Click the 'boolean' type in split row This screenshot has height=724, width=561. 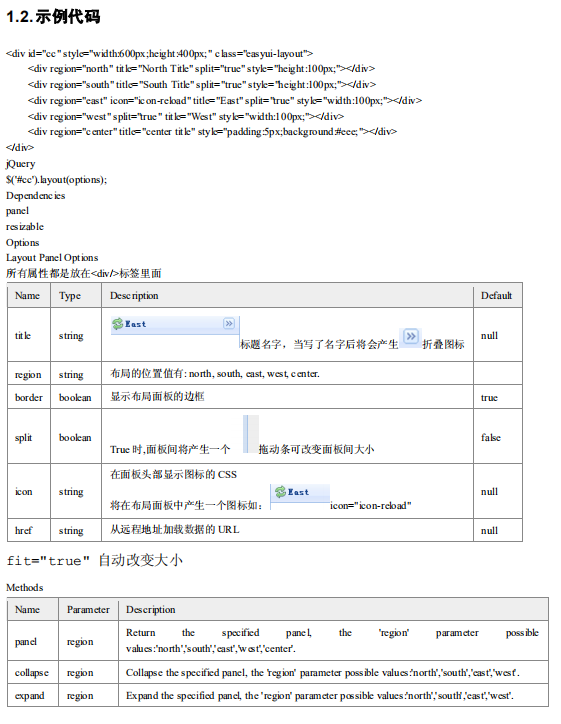pyautogui.click(x=75, y=437)
